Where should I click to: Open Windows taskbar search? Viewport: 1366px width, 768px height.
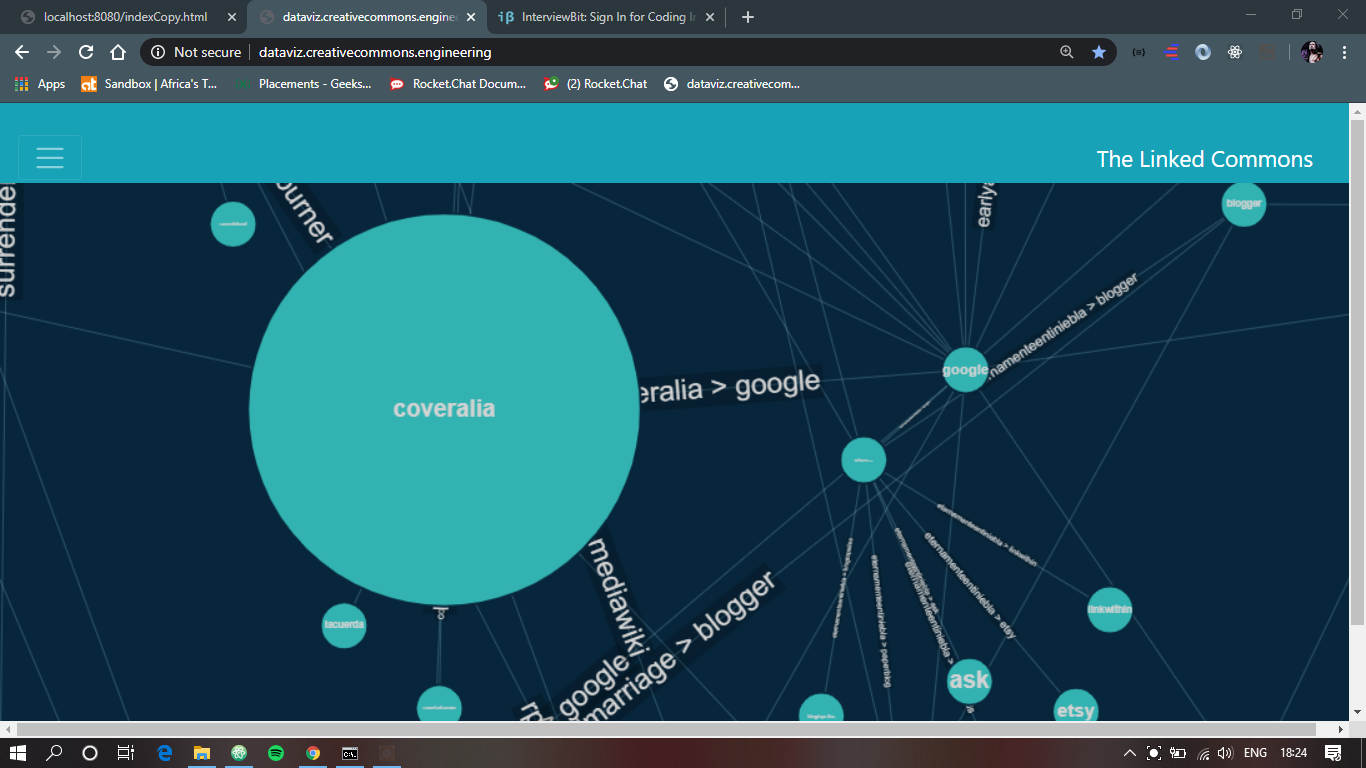54,753
